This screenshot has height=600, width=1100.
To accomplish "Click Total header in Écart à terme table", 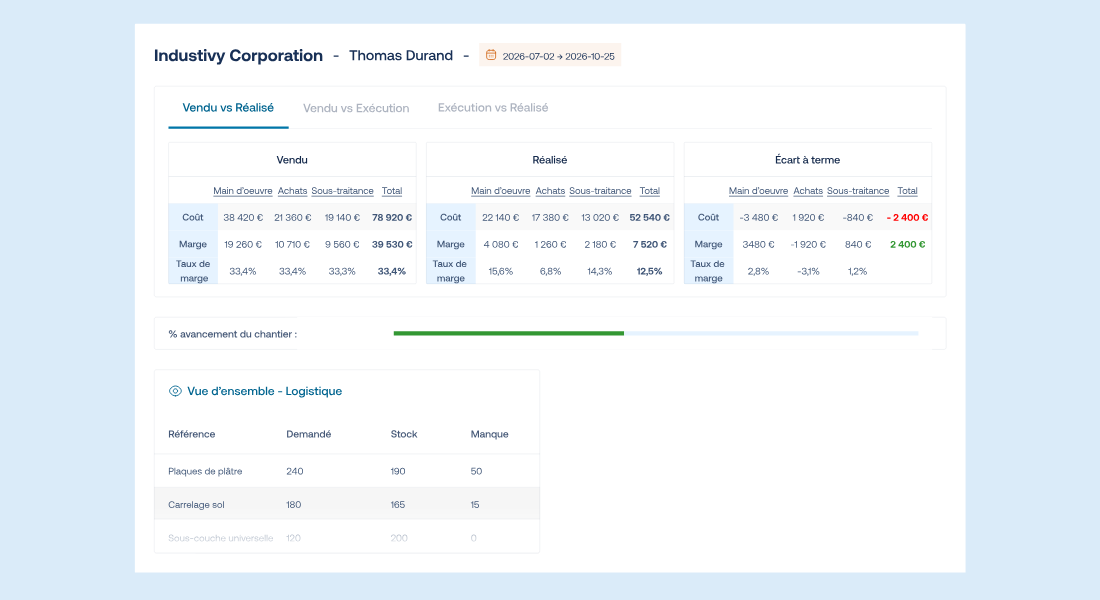I will coord(907,191).
